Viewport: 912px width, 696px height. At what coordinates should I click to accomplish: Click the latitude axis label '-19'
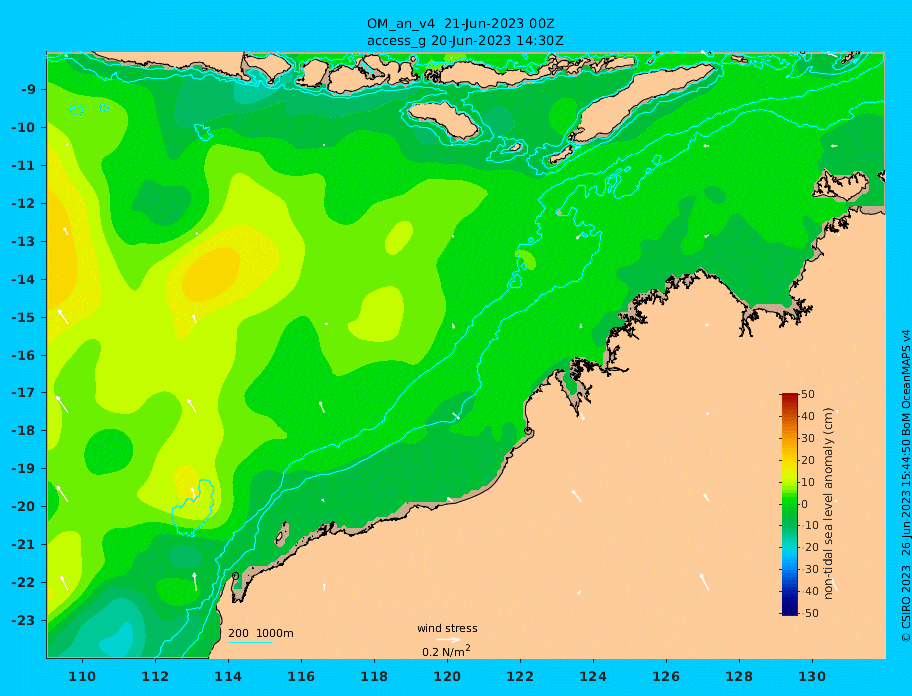pos(23,469)
